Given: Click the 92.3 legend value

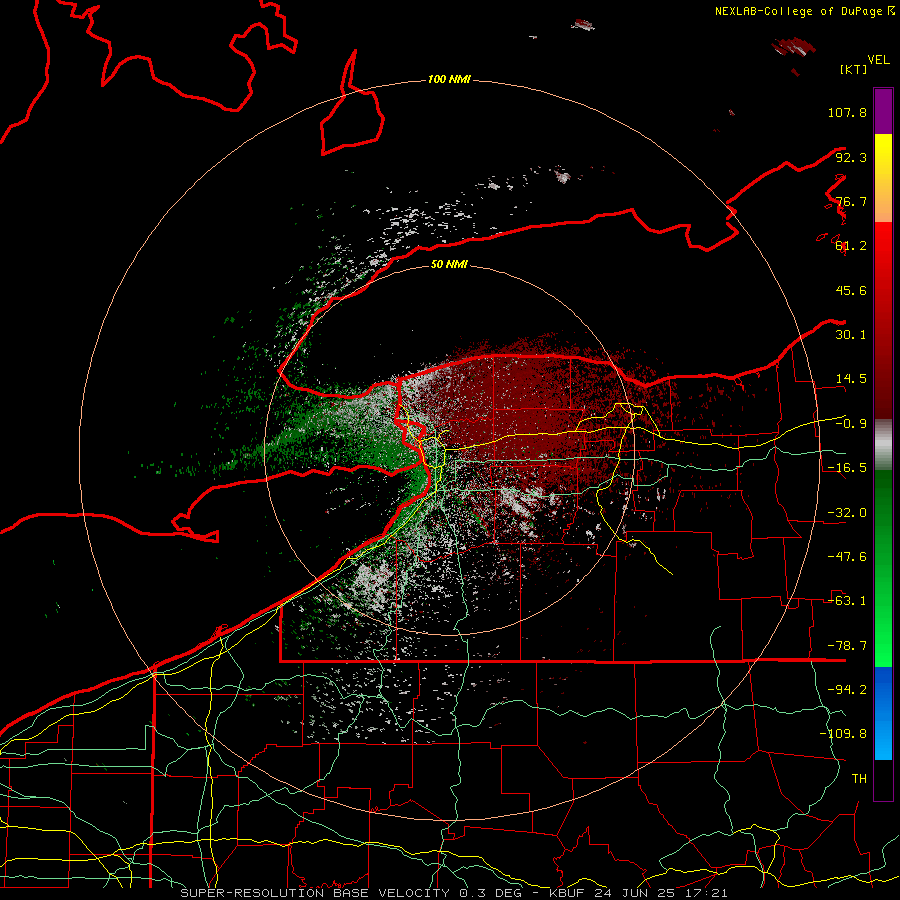Looking at the screenshot, I should (851, 157).
